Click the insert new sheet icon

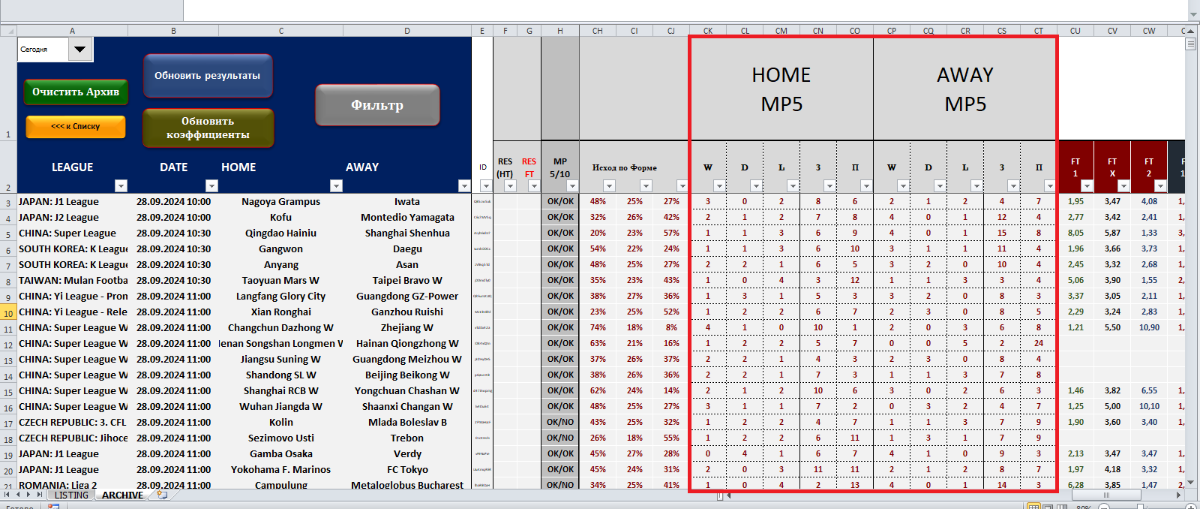161,495
